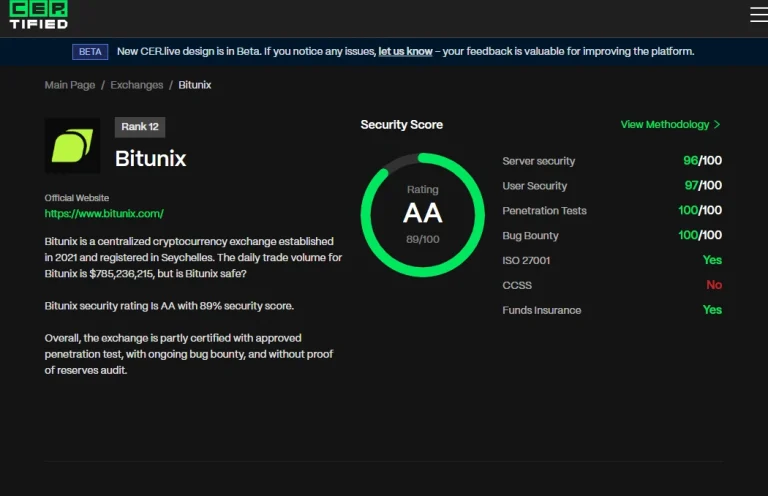The image size is (768, 496).
Task: Click the CCSS label
Action: (517, 285)
